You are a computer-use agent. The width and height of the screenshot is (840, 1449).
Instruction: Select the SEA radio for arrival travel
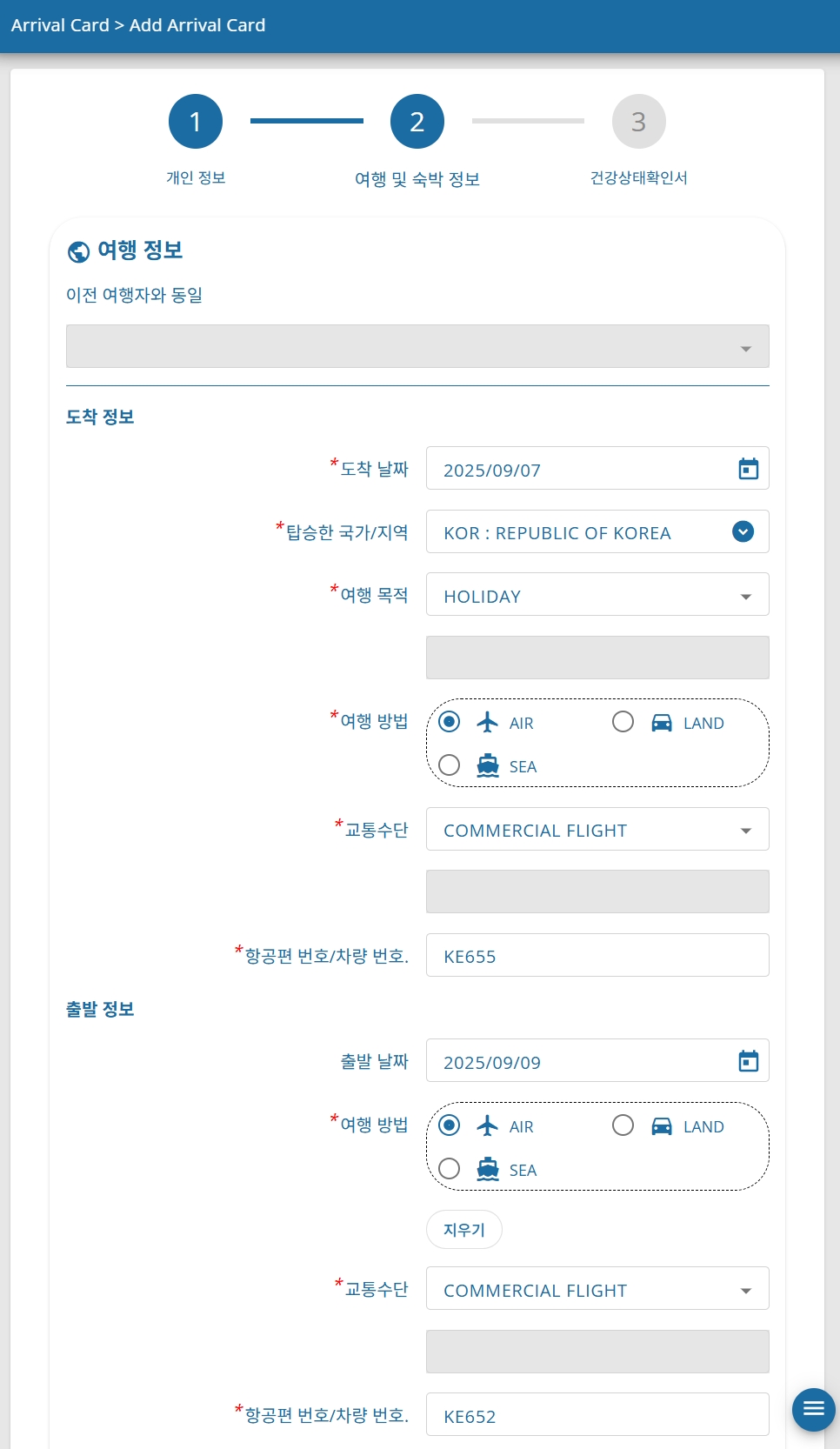[449, 765]
